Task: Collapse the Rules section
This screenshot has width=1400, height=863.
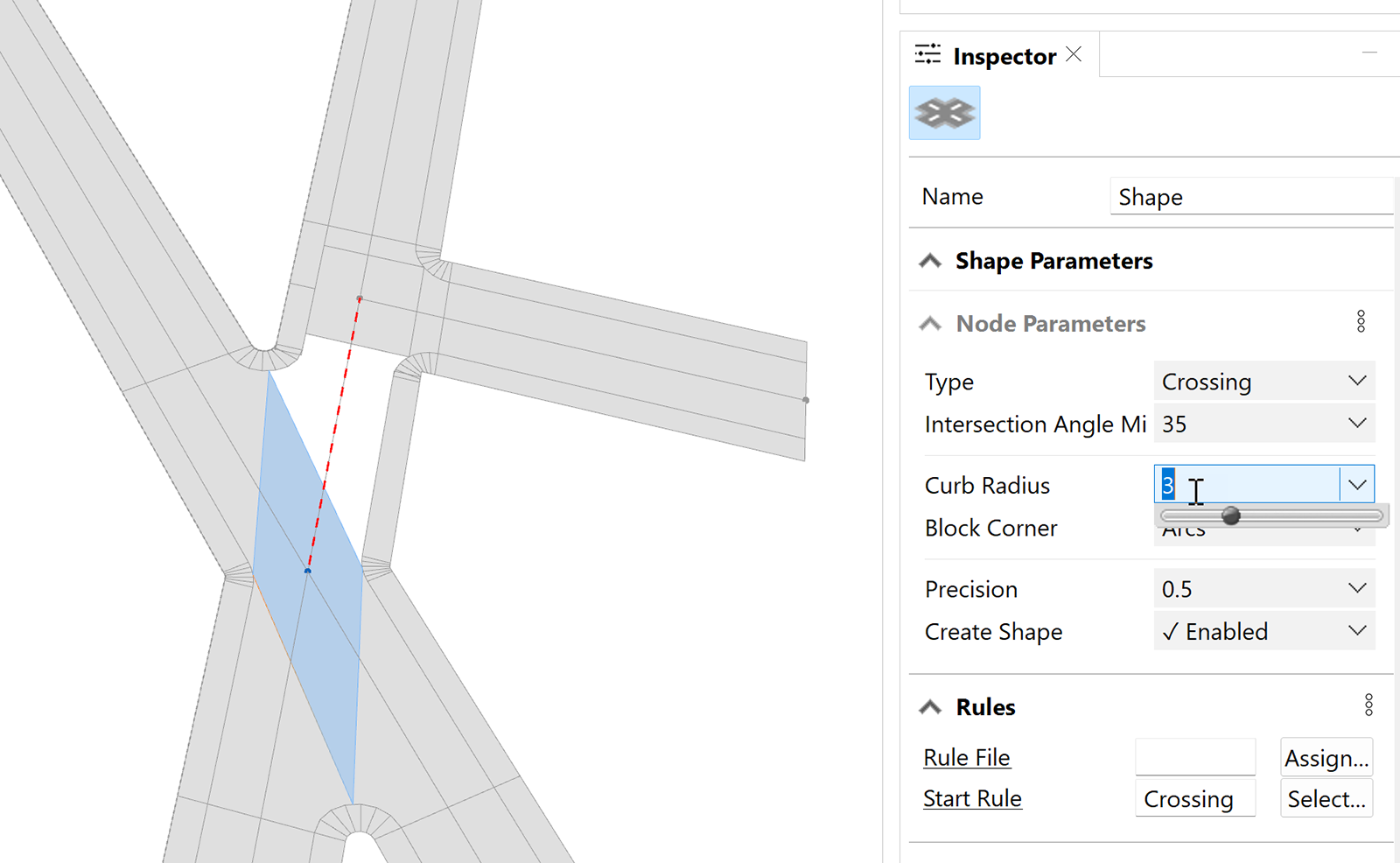Action: [931, 707]
